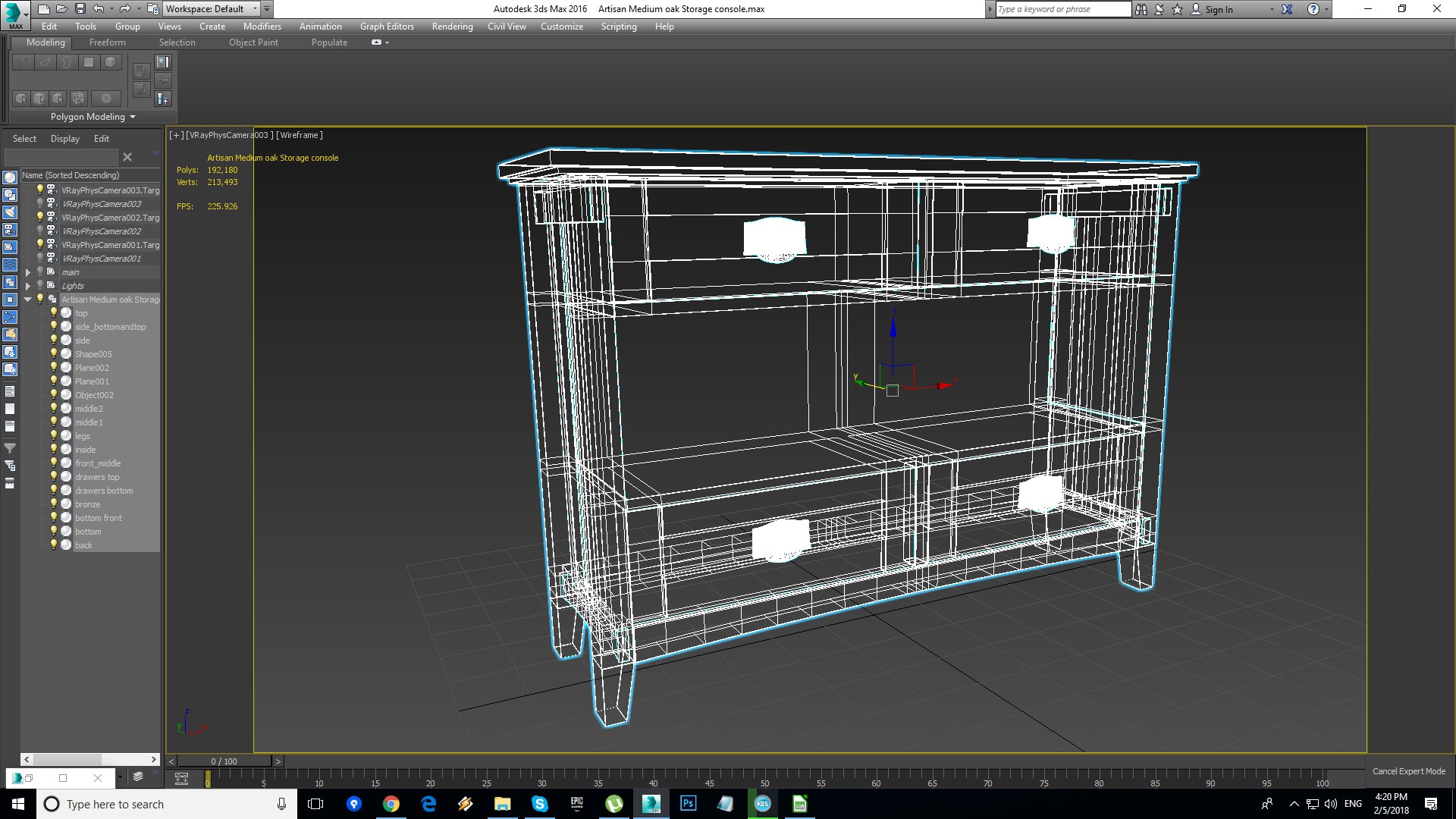
Task: Click Display Lights filter icon in Scene Explorer
Action: coord(10,212)
